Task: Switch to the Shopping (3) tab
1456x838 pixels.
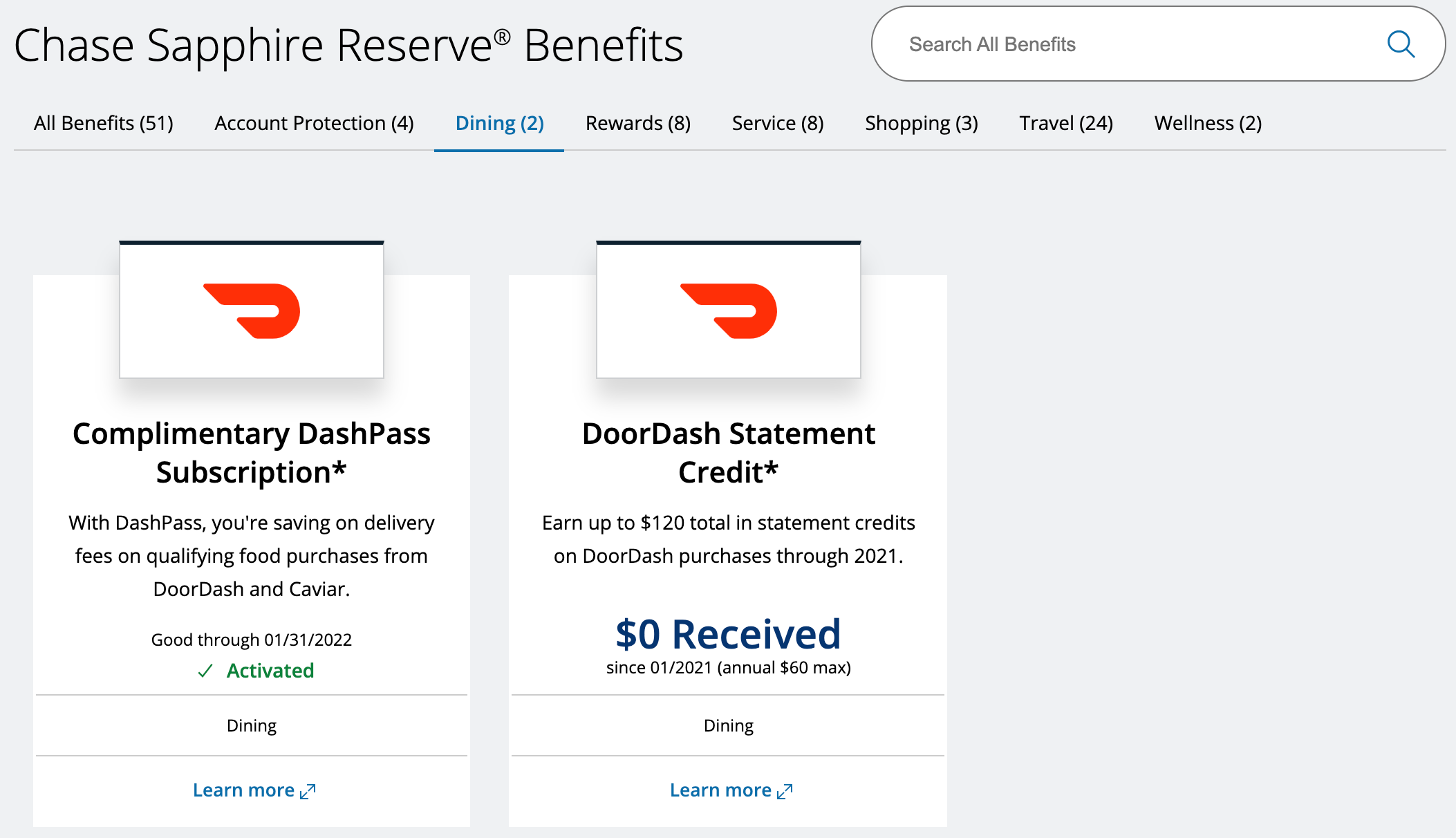Action: (x=922, y=123)
